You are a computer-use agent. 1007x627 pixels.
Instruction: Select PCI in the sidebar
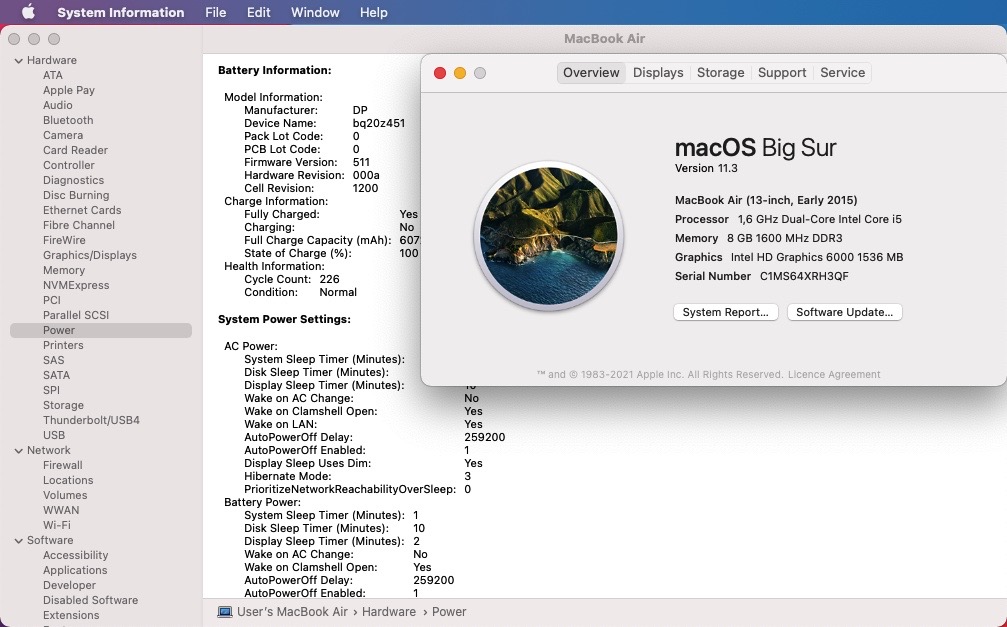point(52,300)
